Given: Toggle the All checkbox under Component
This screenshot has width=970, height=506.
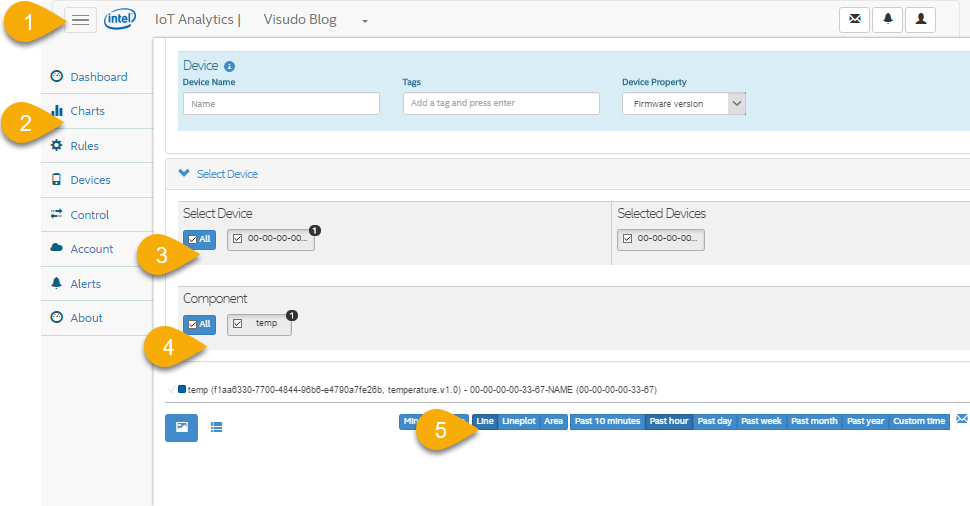Looking at the screenshot, I should 198,324.
